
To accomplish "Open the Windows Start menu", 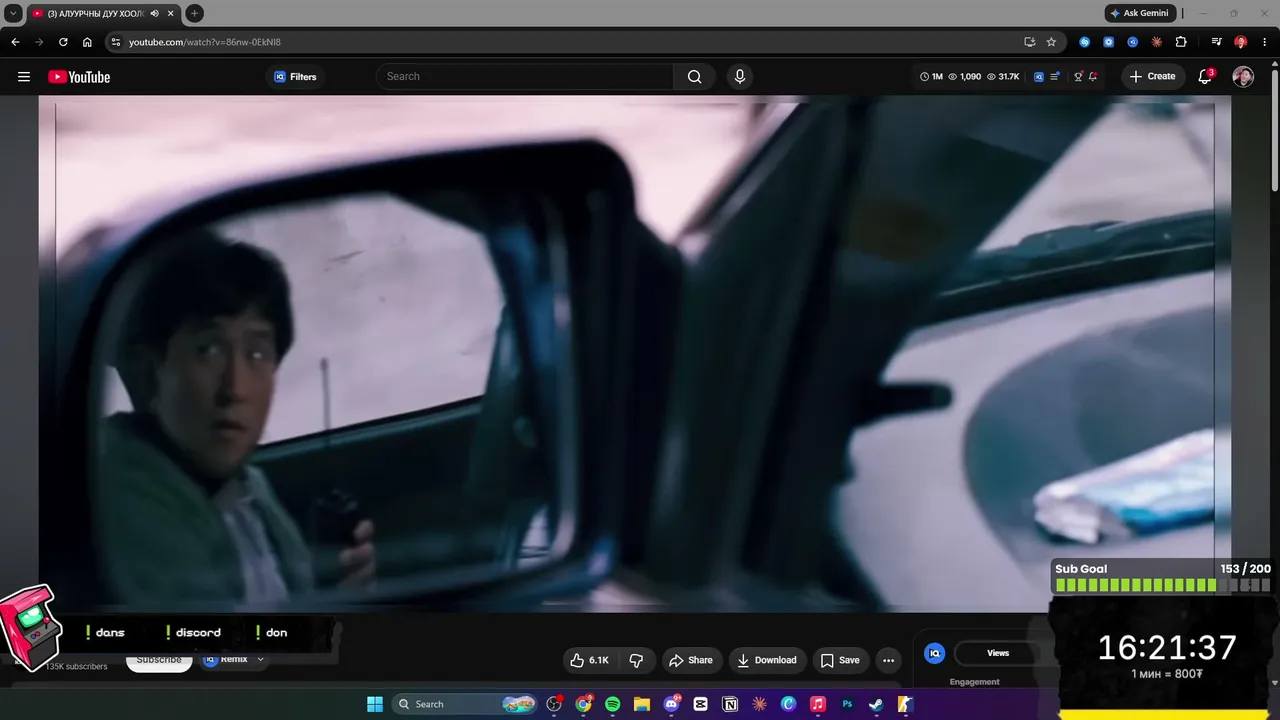I will coord(375,704).
